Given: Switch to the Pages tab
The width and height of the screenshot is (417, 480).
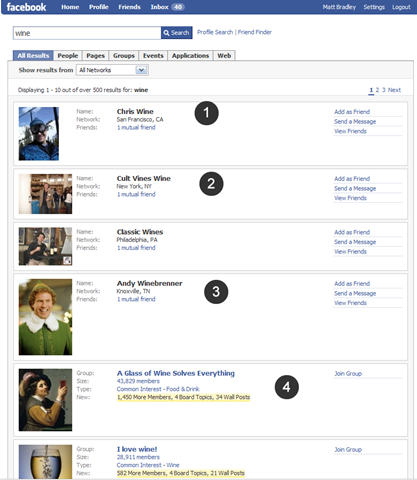Looking at the screenshot, I should pyautogui.click(x=95, y=56).
